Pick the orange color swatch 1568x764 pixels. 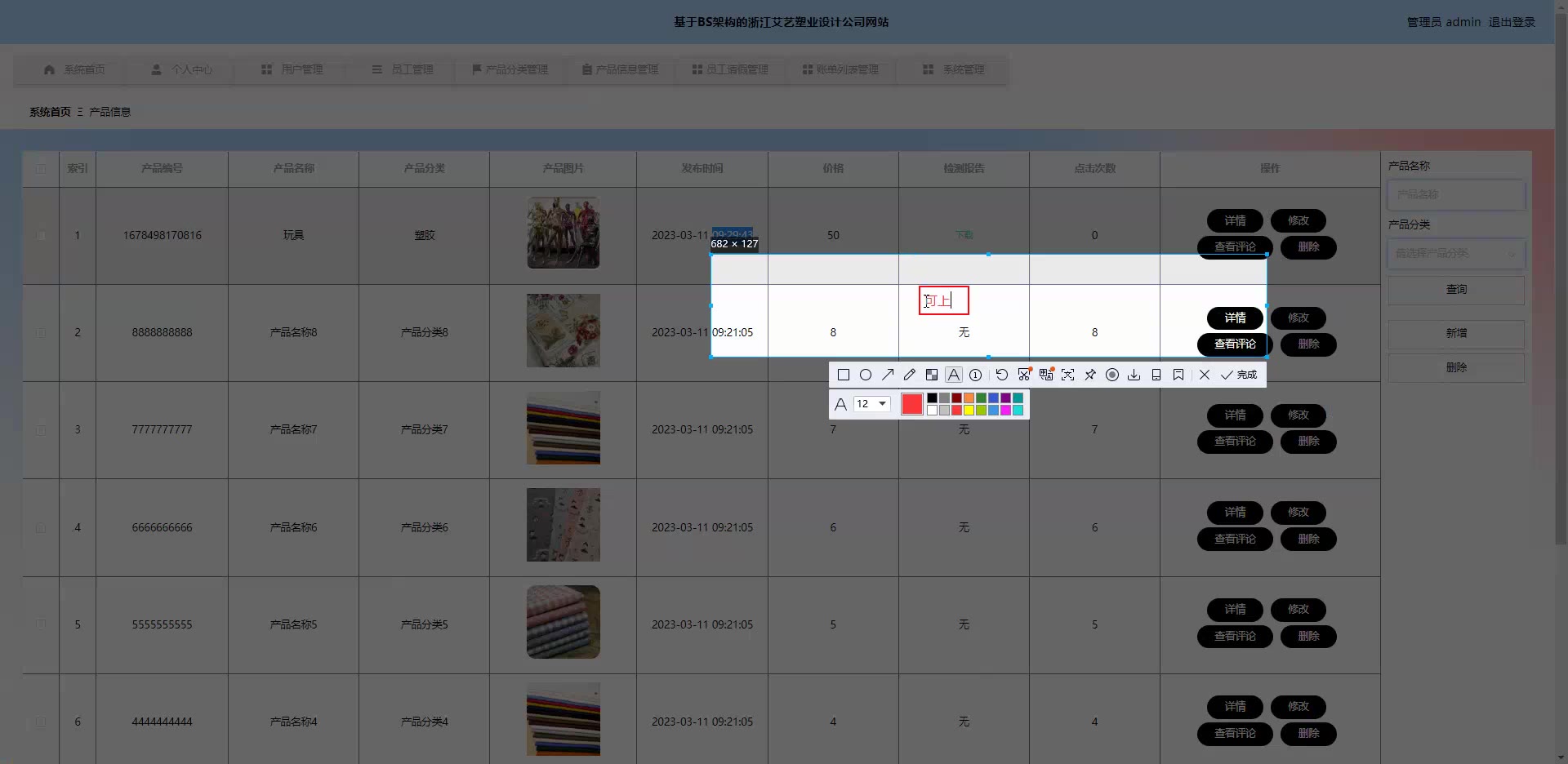969,398
